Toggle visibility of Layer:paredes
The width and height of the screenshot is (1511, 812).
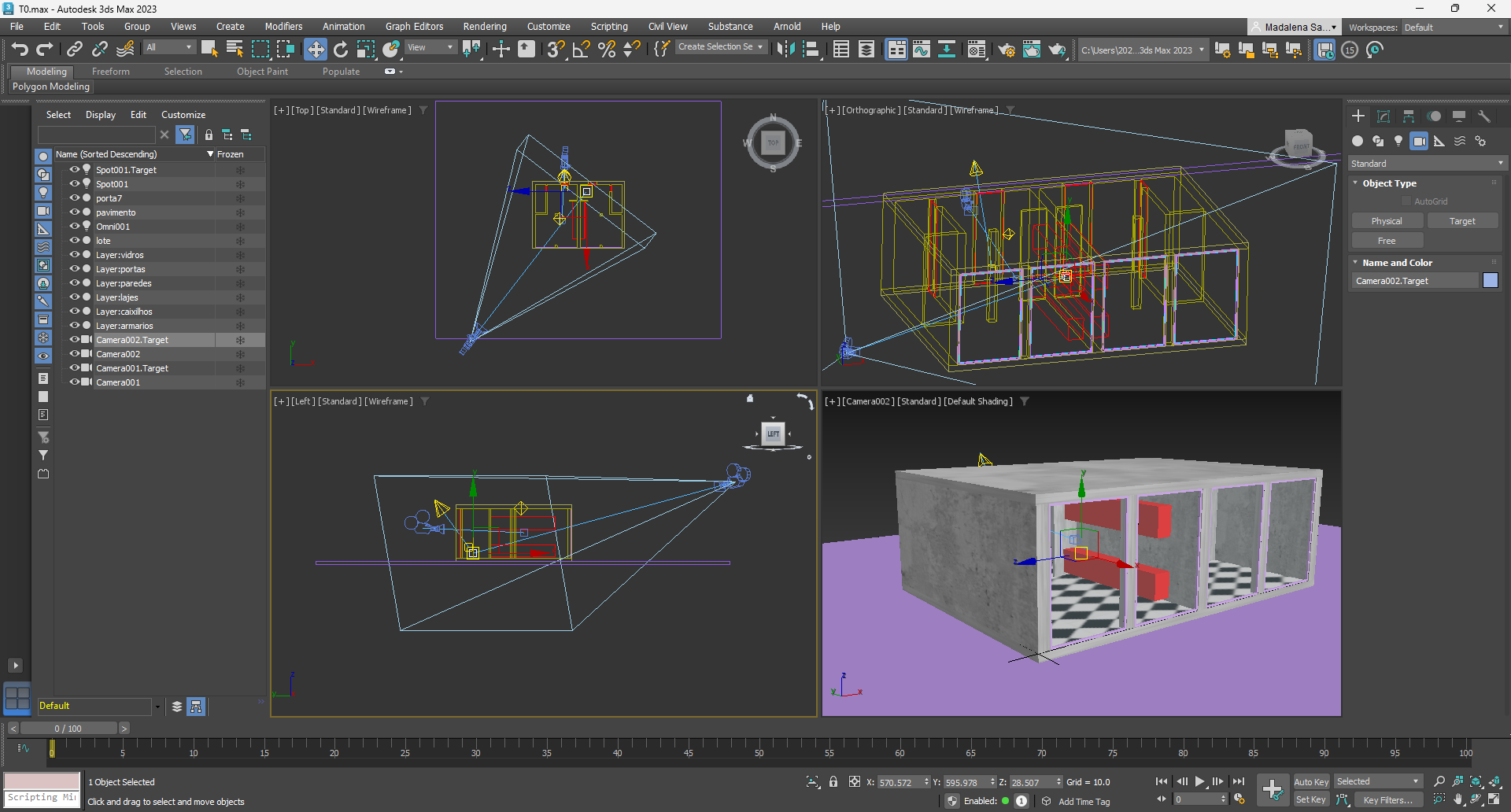[75, 283]
